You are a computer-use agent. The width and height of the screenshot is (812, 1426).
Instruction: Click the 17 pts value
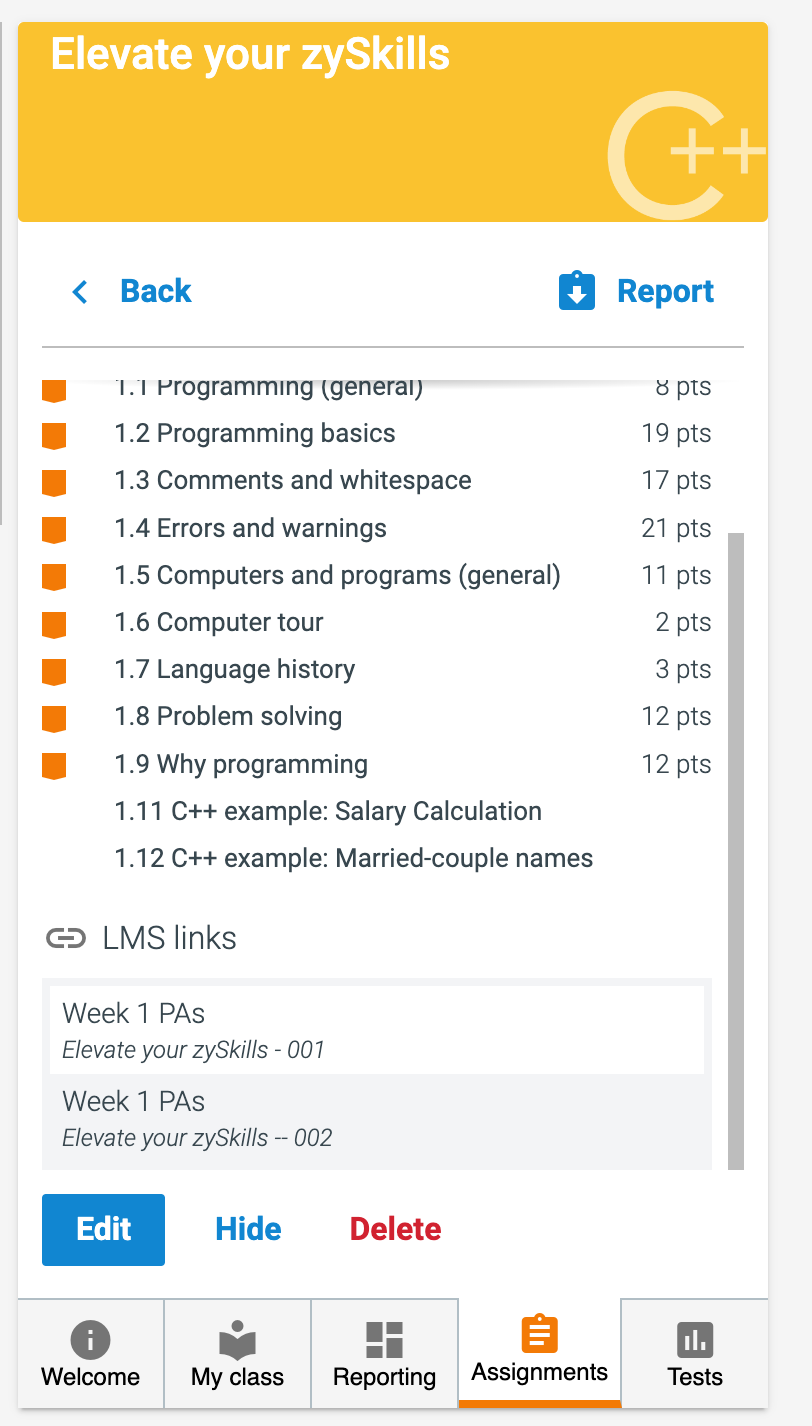pos(677,481)
